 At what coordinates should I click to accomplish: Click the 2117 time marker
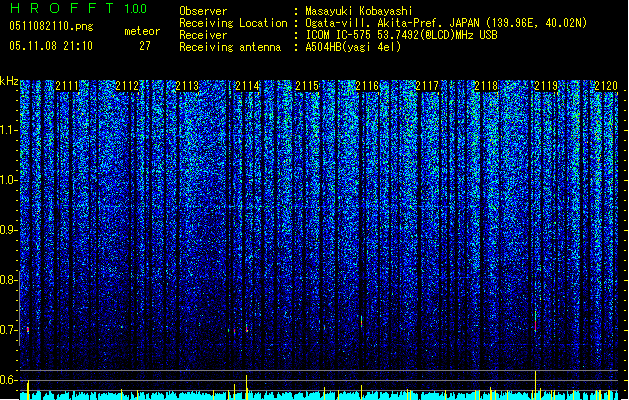click(x=427, y=86)
